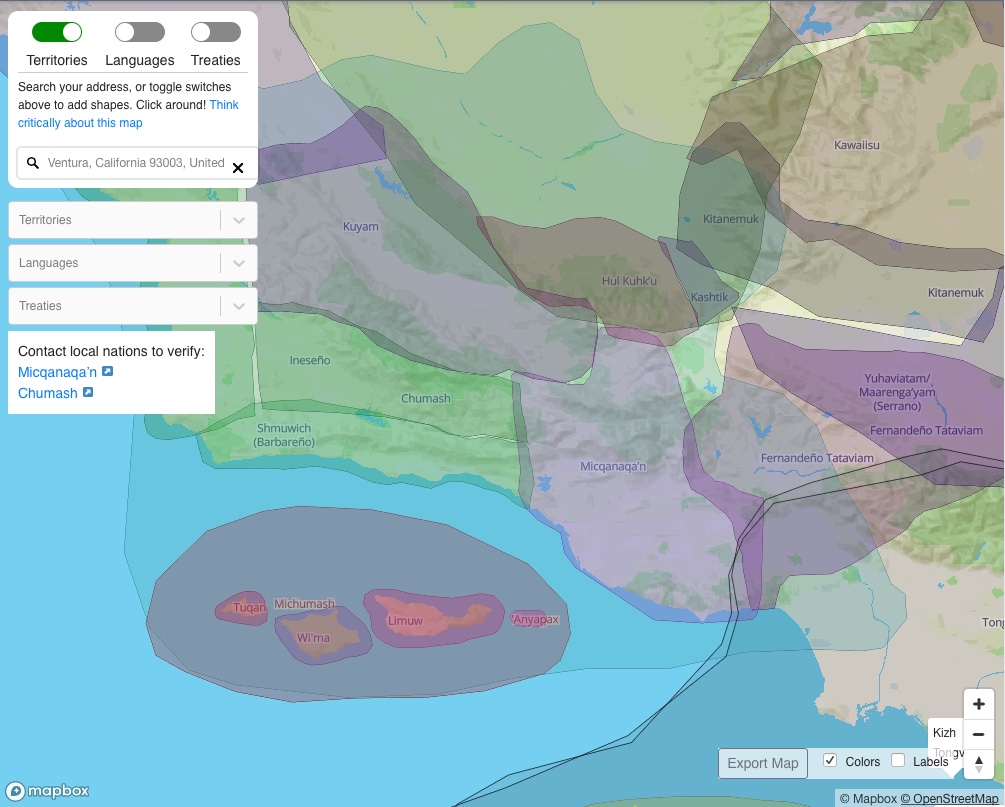Image resolution: width=1005 pixels, height=807 pixels.
Task: Expand the Territories dropdown
Action: (x=238, y=220)
